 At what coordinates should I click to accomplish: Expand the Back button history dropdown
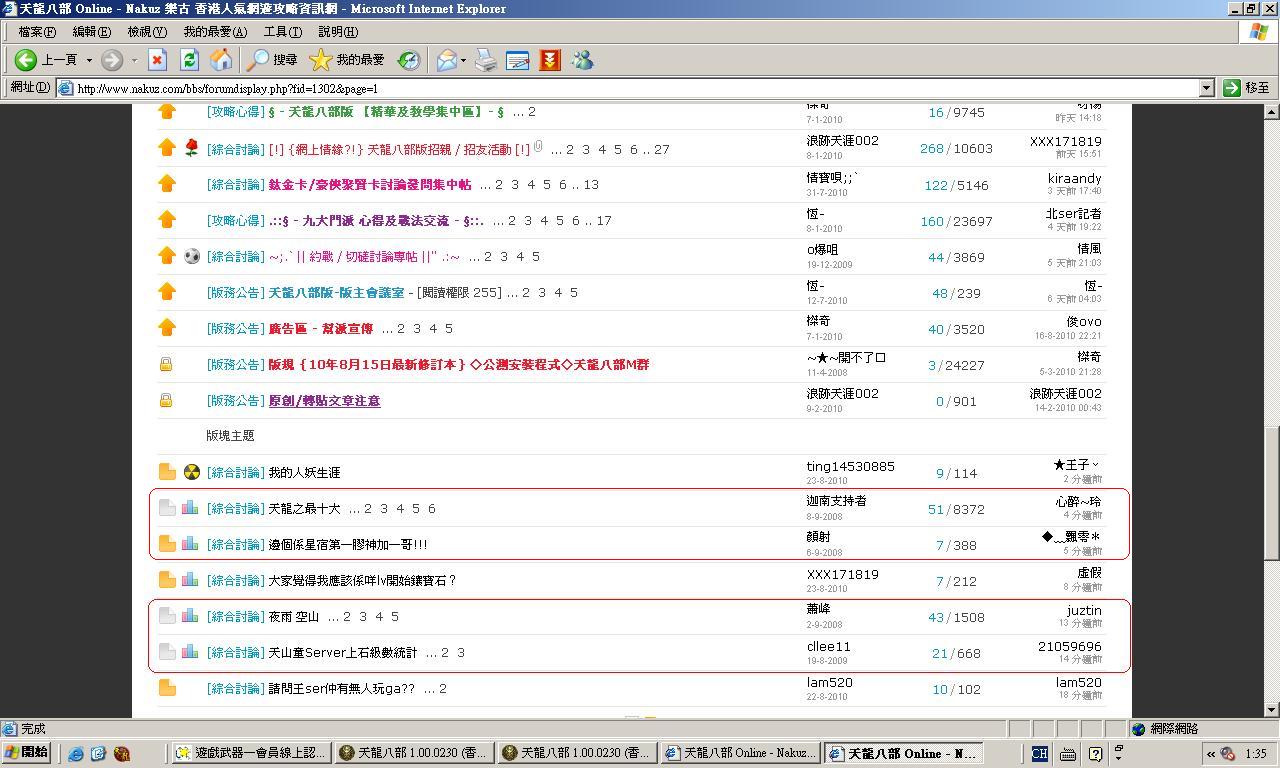(x=89, y=60)
